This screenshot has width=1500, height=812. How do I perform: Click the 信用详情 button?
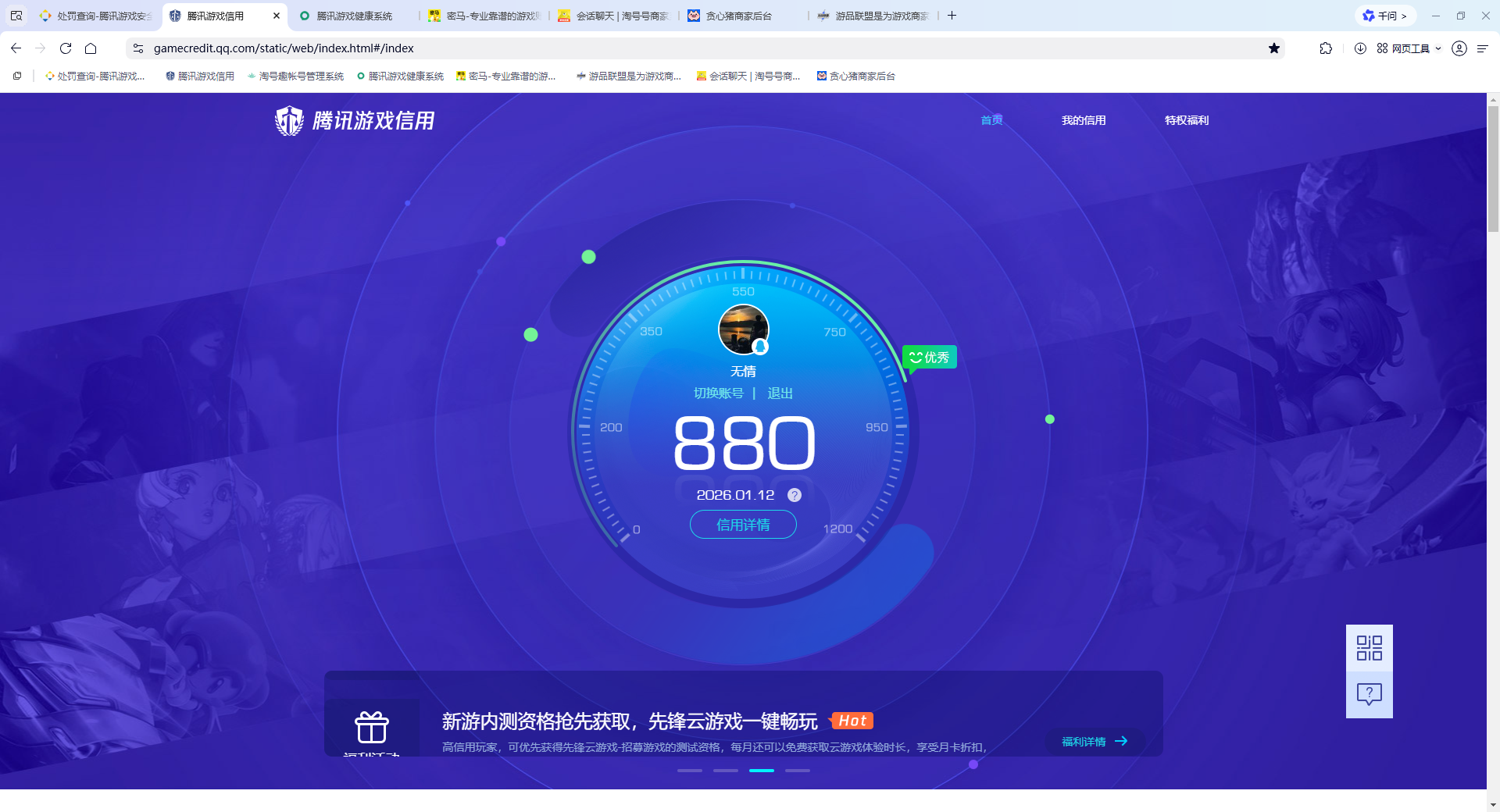[x=743, y=525]
